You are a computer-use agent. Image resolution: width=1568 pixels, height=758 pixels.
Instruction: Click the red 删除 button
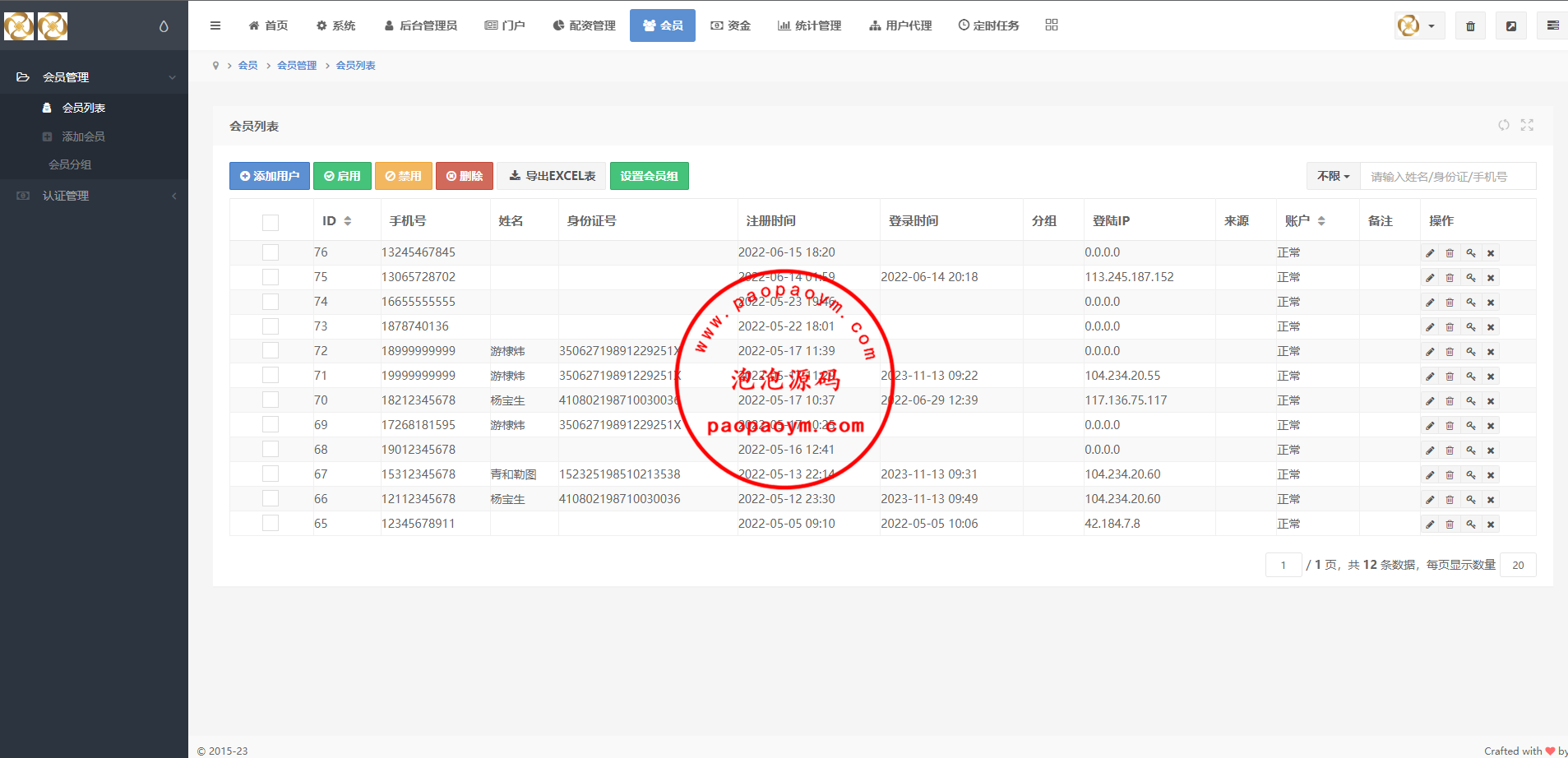coord(465,176)
